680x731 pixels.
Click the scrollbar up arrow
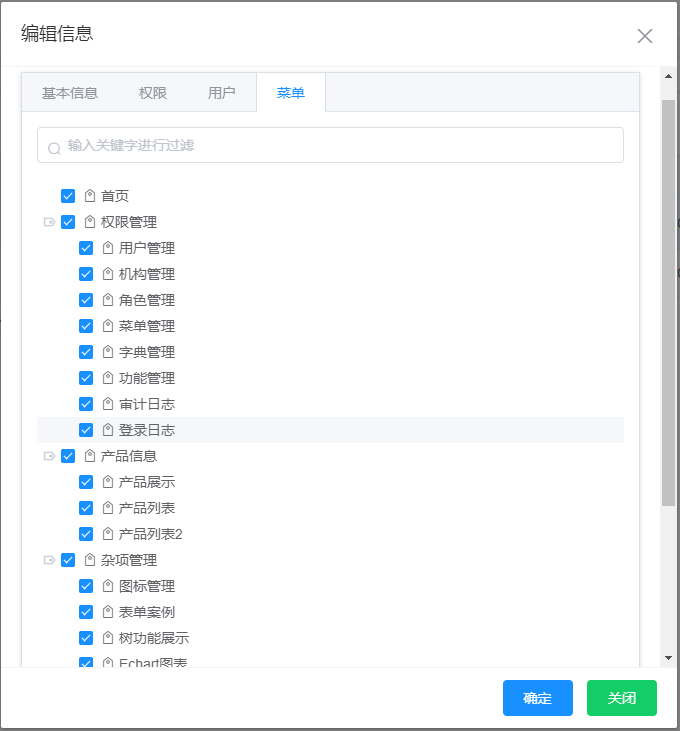pyautogui.click(x=668, y=76)
